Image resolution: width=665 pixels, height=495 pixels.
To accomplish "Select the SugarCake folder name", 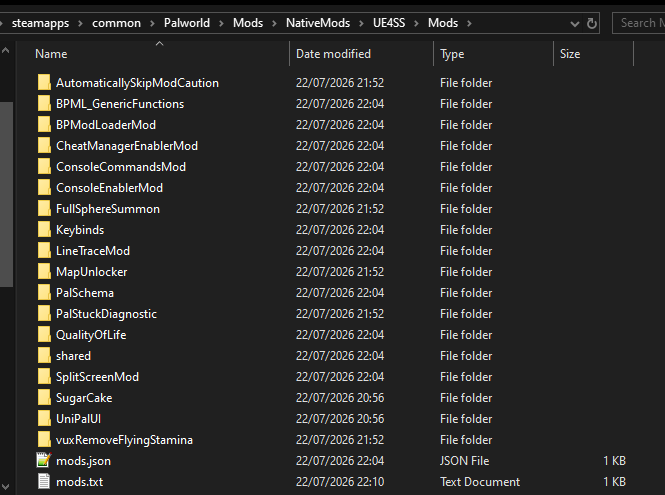I will (84, 398).
